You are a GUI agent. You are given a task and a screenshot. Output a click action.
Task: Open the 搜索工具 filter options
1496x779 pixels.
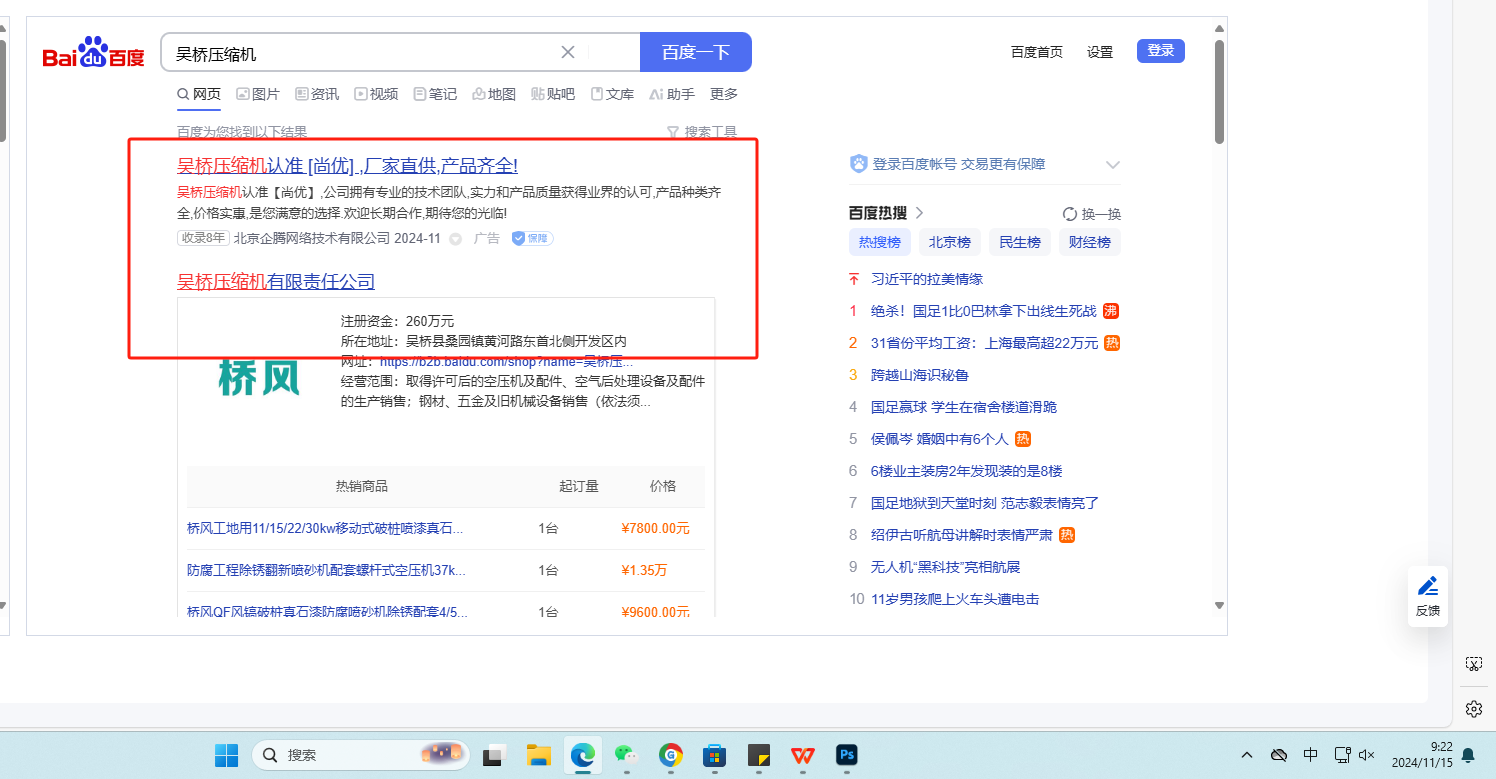pyautogui.click(x=702, y=132)
